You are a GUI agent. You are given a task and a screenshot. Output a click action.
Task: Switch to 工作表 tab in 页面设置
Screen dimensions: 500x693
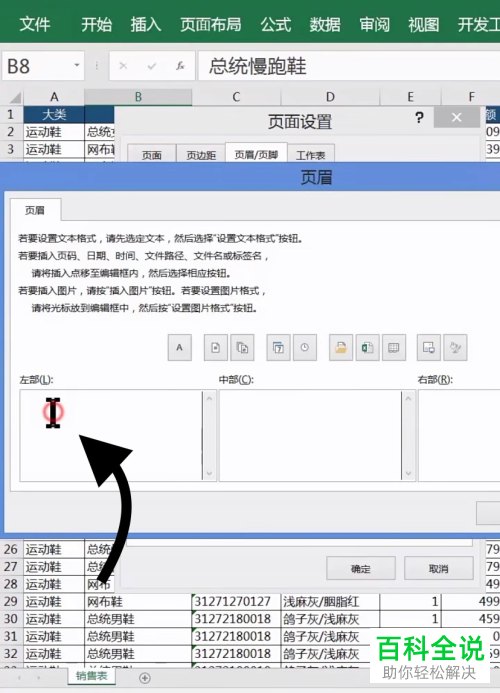tap(311, 154)
